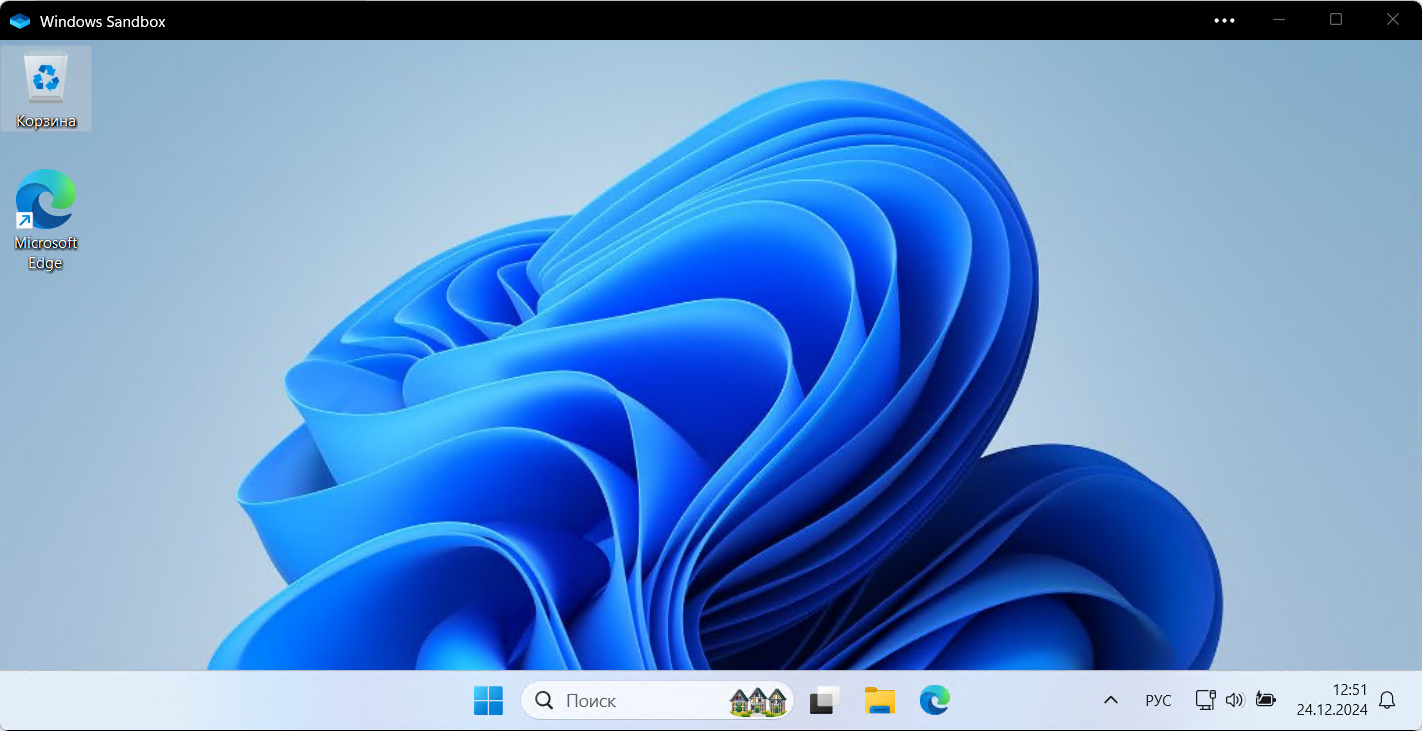Viewport: 1422px width, 731px height.
Task: Click the Поиск search box in taskbar
Action: (x=656, y=701)
